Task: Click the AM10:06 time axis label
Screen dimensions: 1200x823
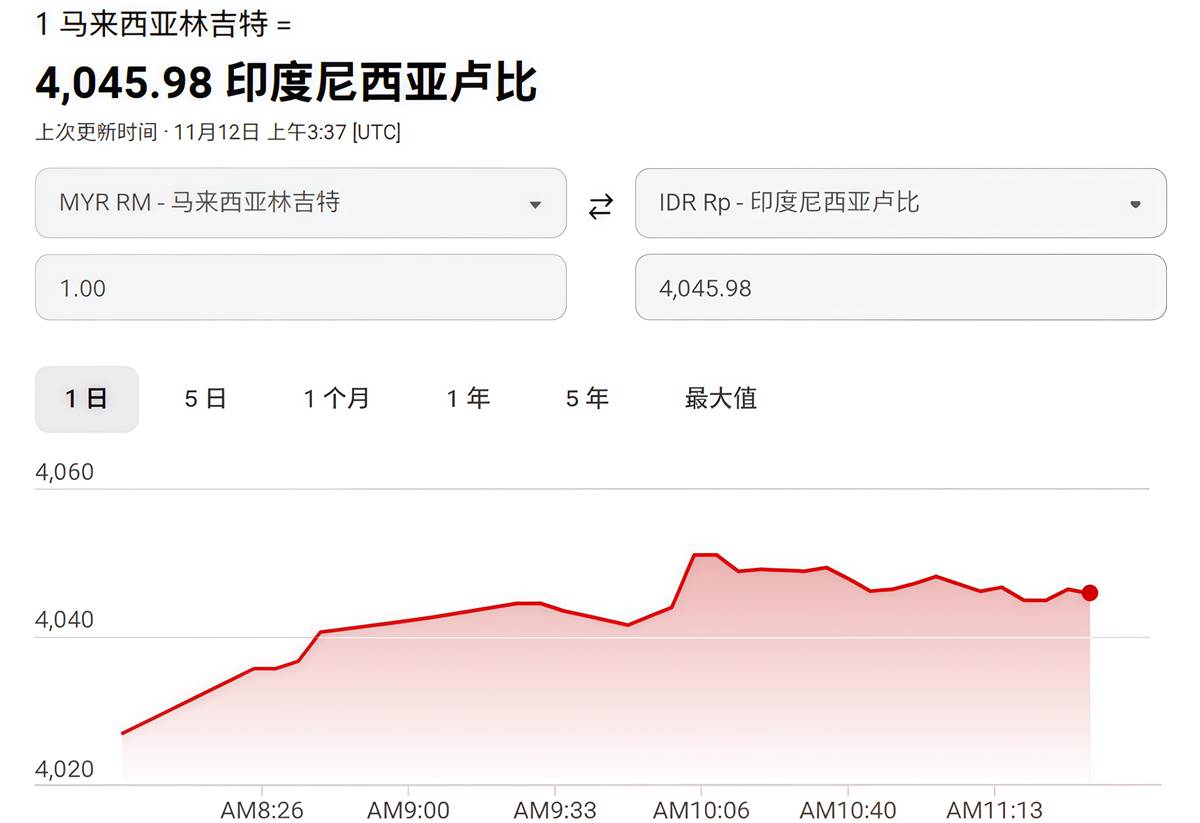Action: [701, 809]
